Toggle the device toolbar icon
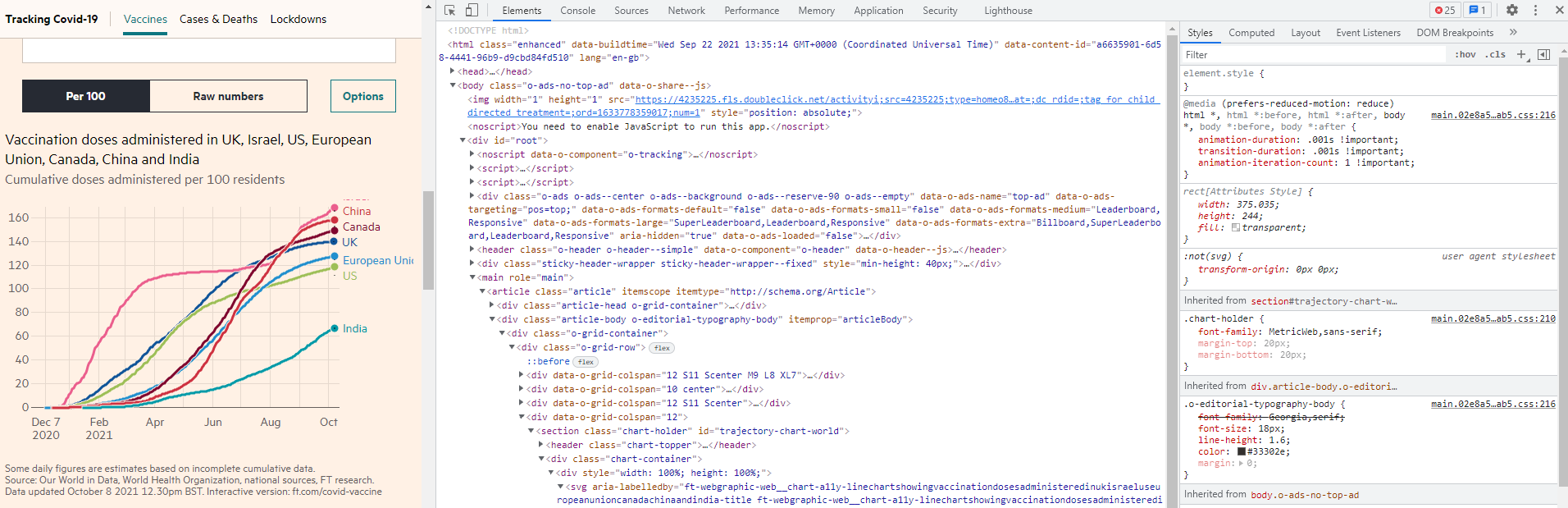Screen dimensions: 1568x508 tap(472, 11)
